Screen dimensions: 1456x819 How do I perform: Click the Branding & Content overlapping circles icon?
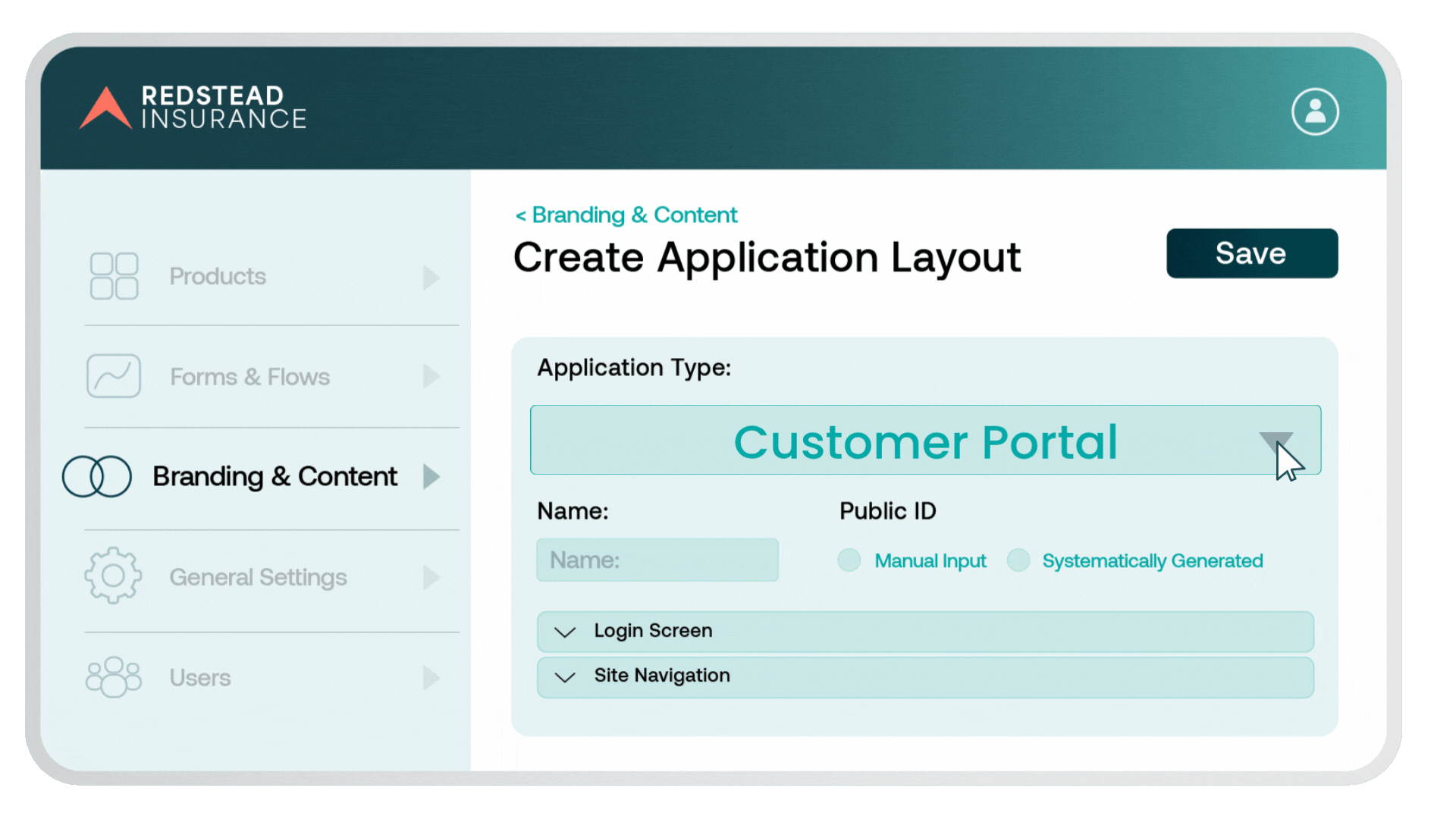97,476
